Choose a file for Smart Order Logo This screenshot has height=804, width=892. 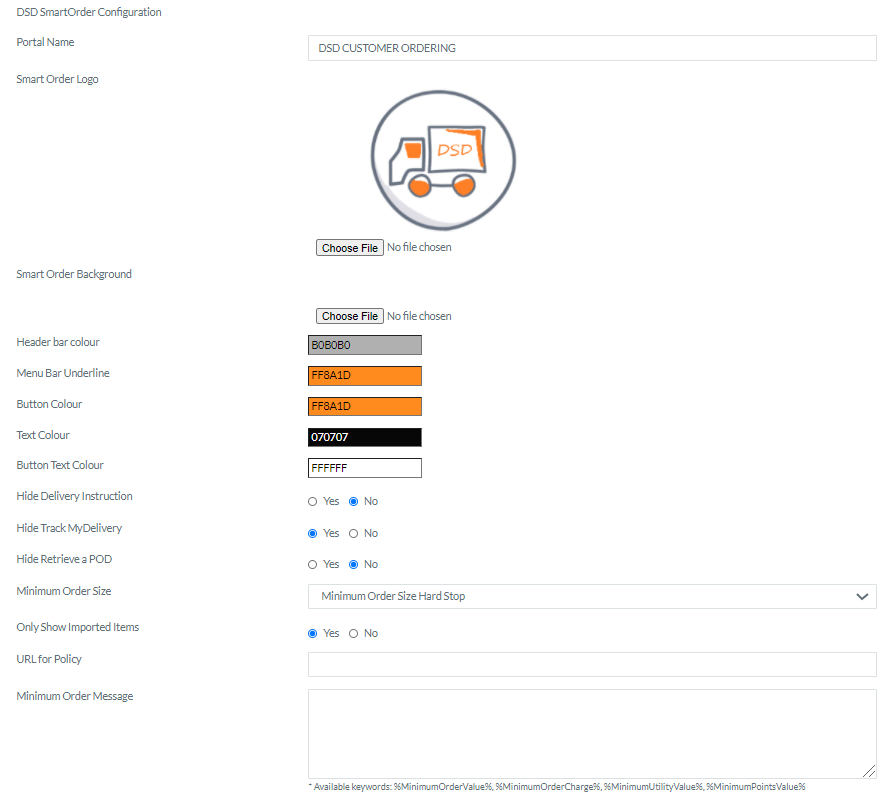(x=350, y=248)
